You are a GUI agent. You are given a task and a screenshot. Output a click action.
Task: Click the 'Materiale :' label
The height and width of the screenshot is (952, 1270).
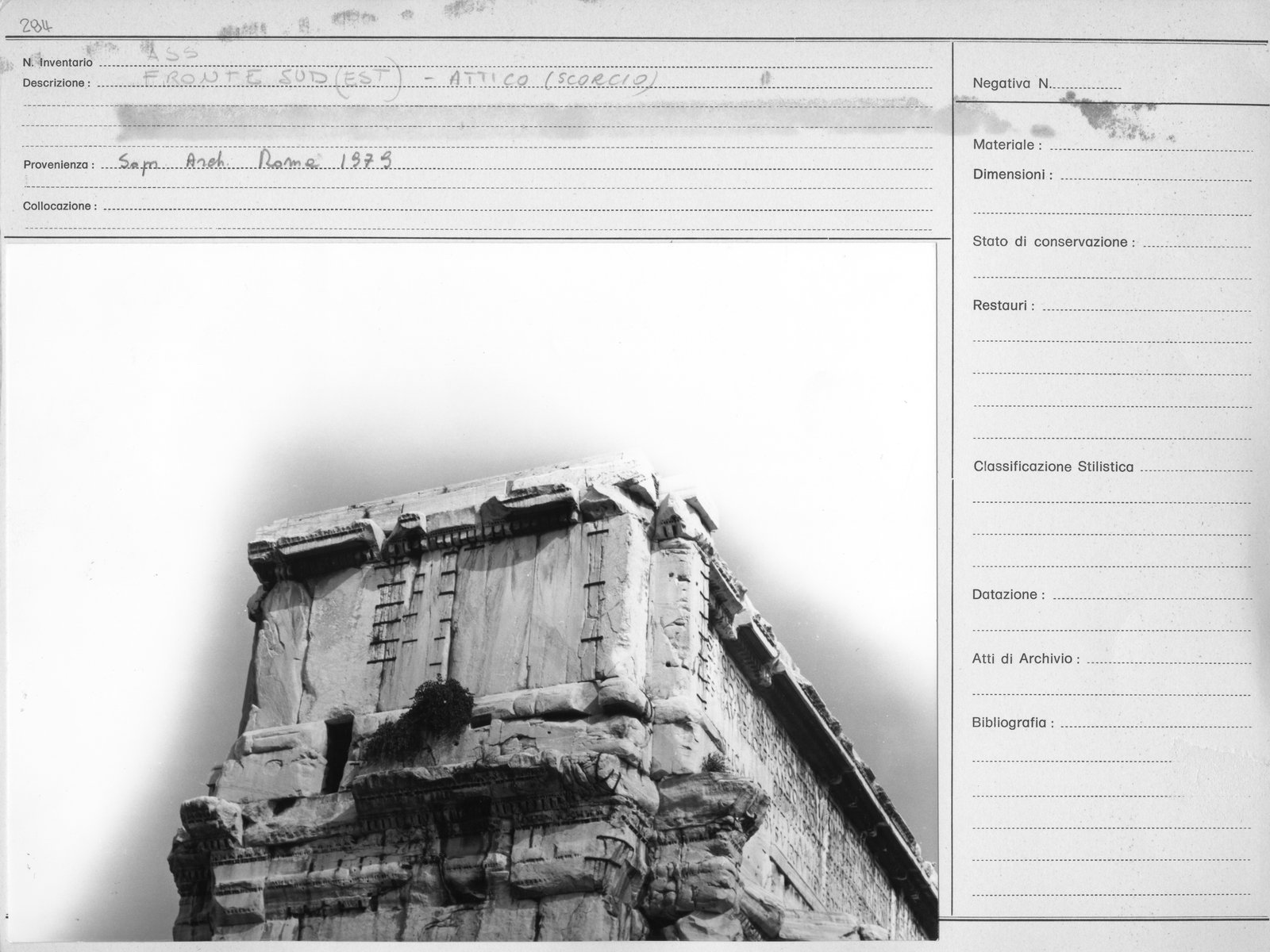coord(1007,145)
